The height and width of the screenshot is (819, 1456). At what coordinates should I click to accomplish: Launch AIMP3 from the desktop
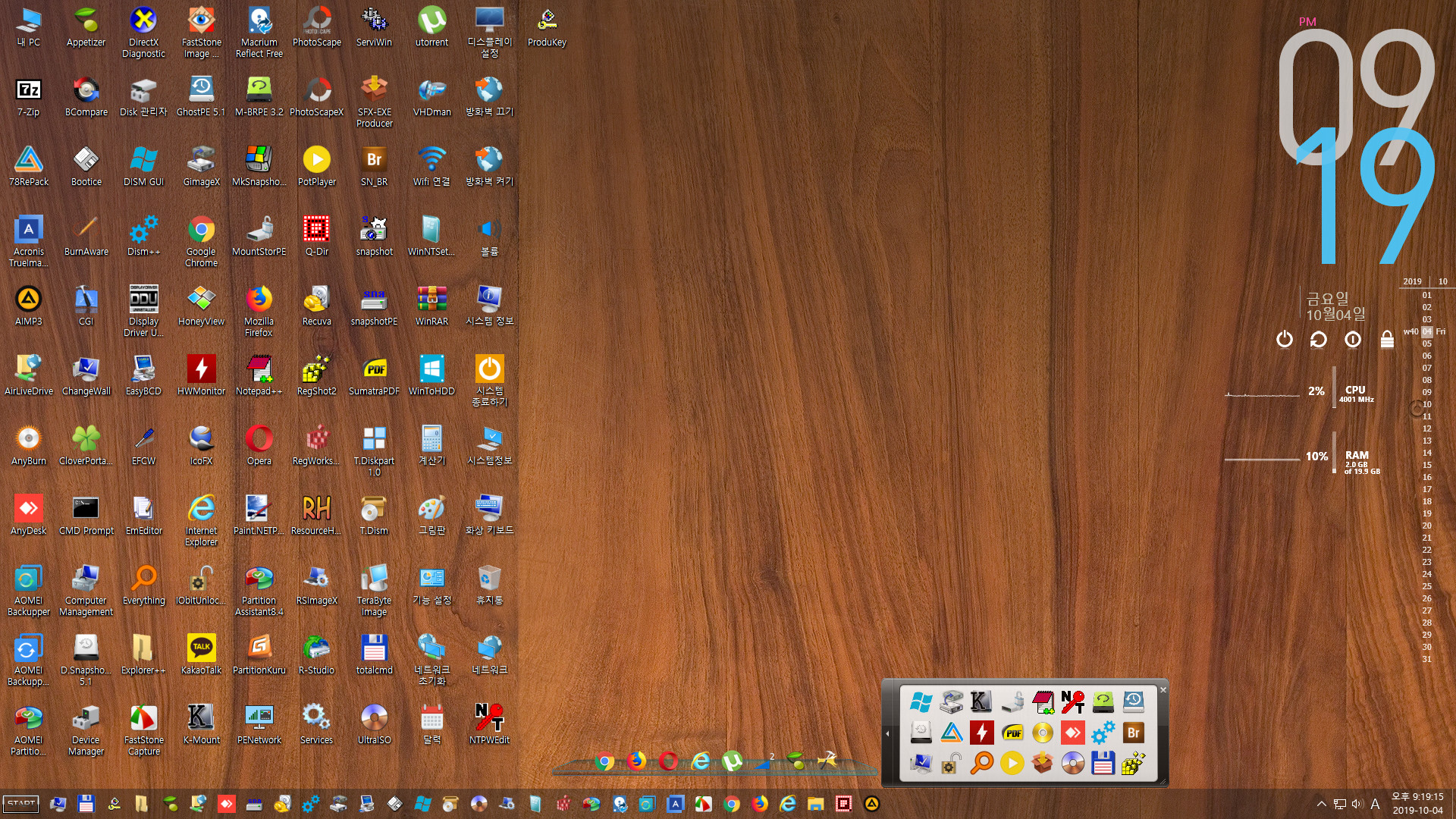tap(29, 306)
